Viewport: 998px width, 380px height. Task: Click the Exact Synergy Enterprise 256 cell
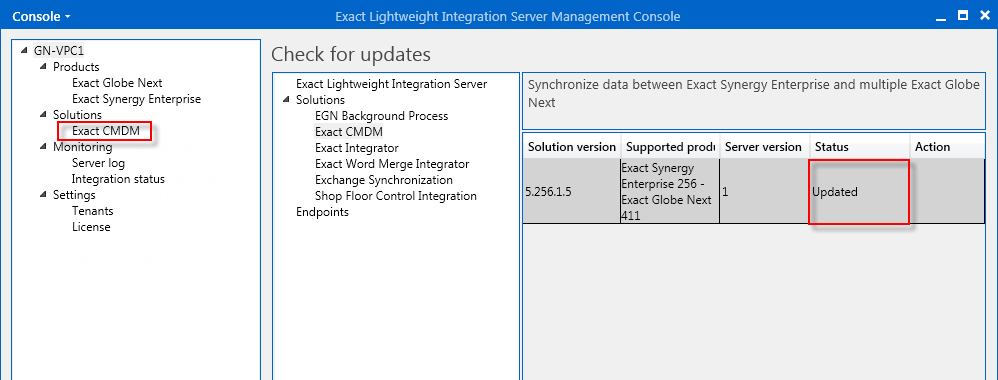coord(670,192)
